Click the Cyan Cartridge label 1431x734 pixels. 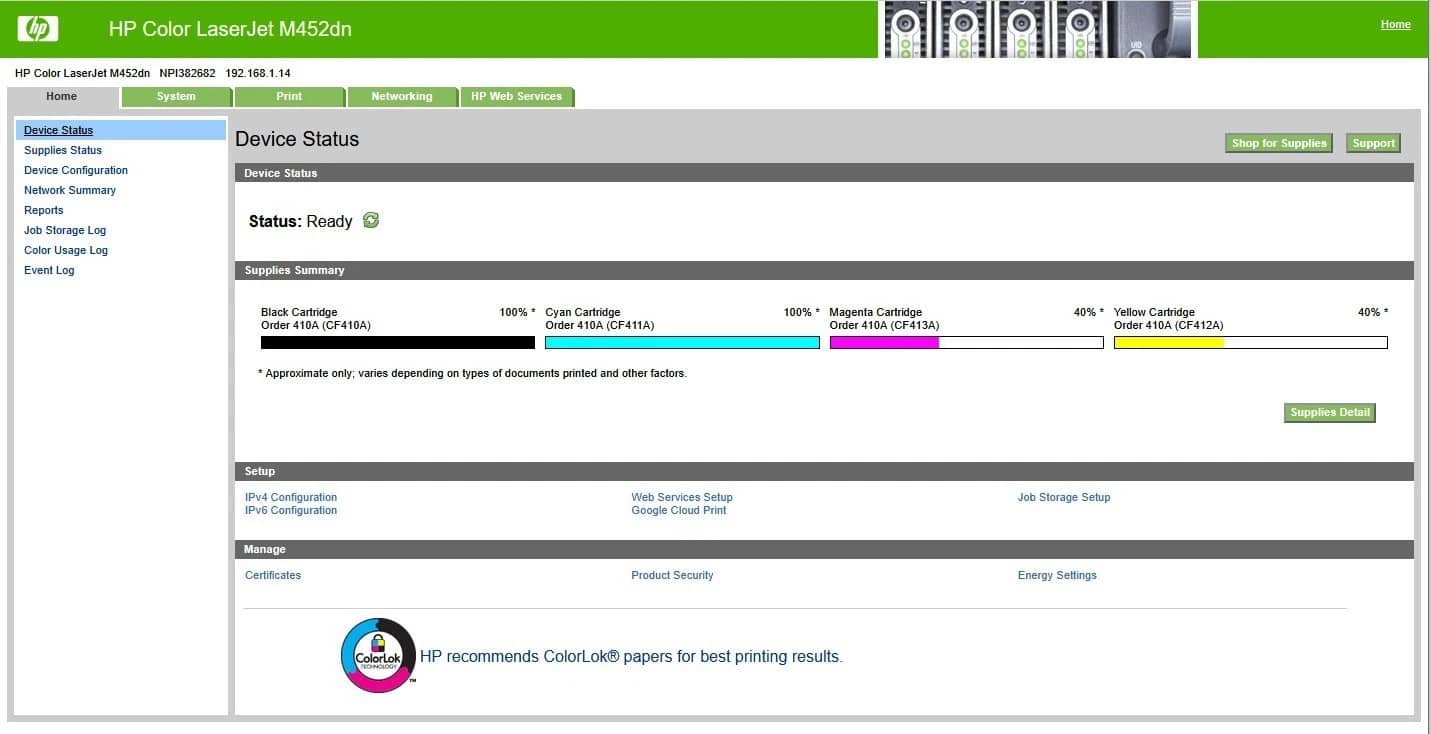click(583, 312)
